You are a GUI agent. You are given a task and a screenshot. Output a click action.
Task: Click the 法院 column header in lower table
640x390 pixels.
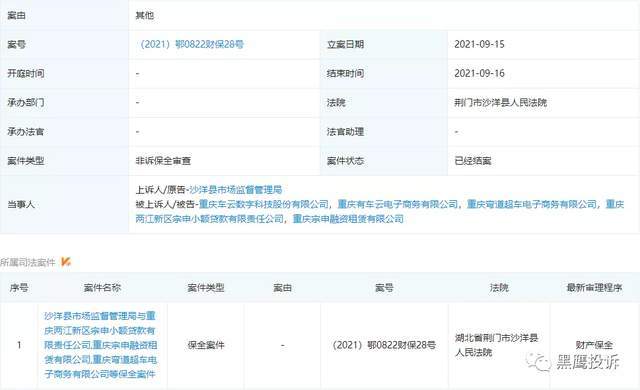(499, 288)
